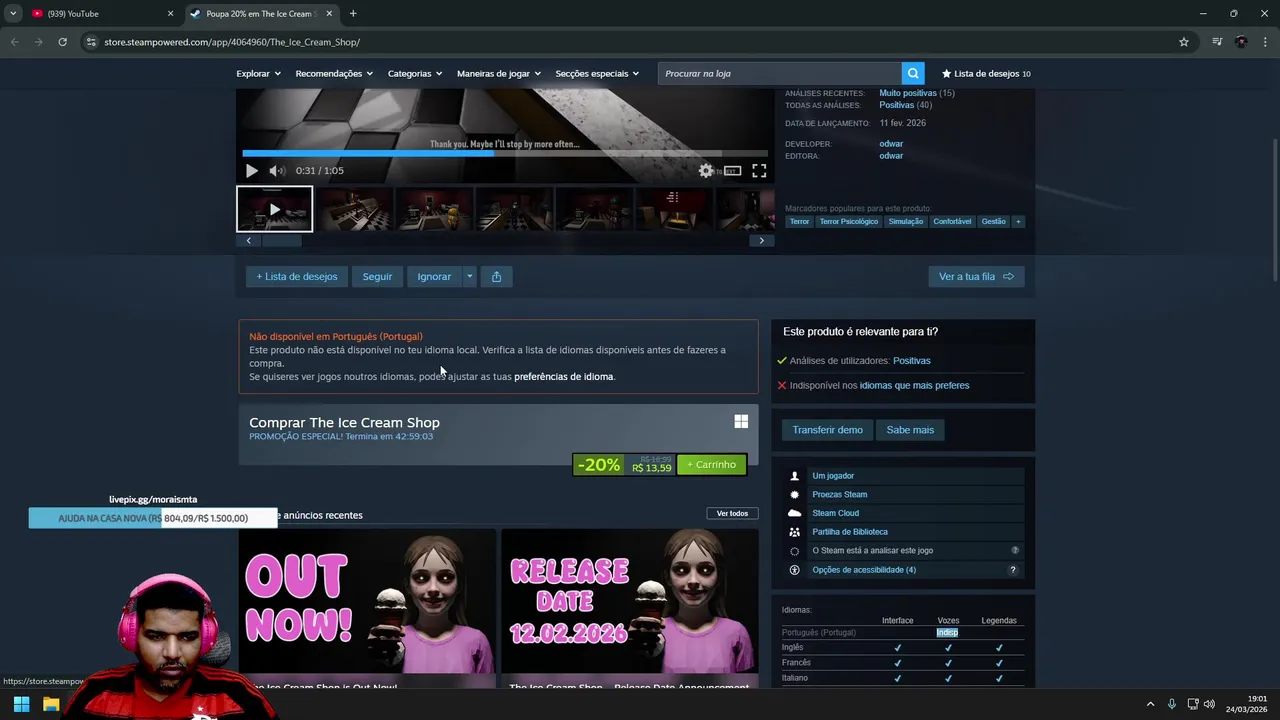1280x720 pixels.
Task: Play the trailer video
Action: tap(251, 171)
